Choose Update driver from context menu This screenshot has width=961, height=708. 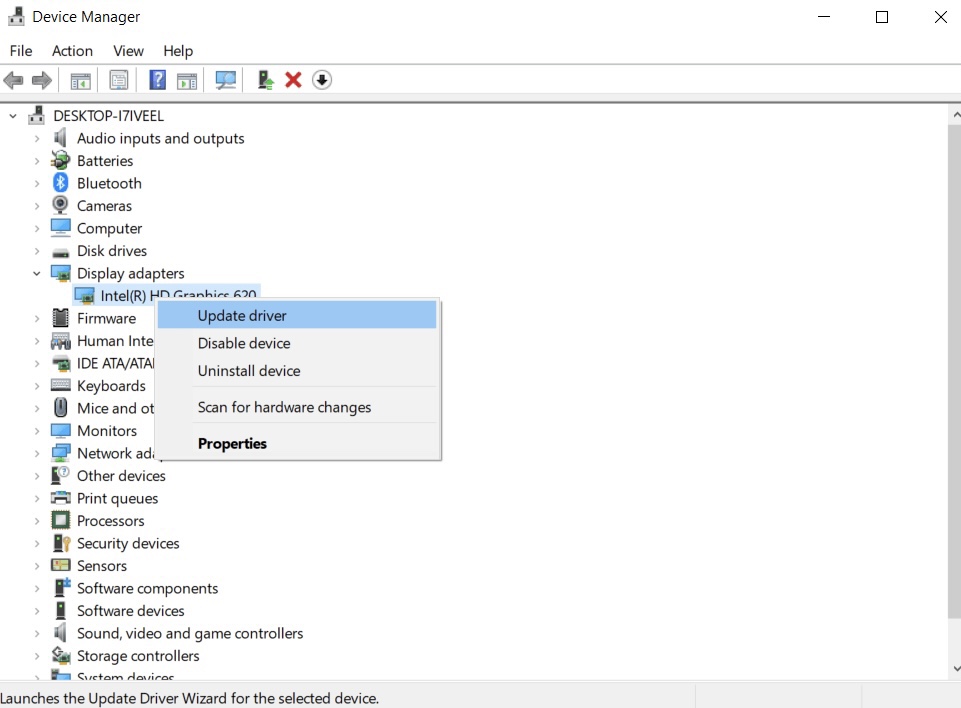coord(297,315)
